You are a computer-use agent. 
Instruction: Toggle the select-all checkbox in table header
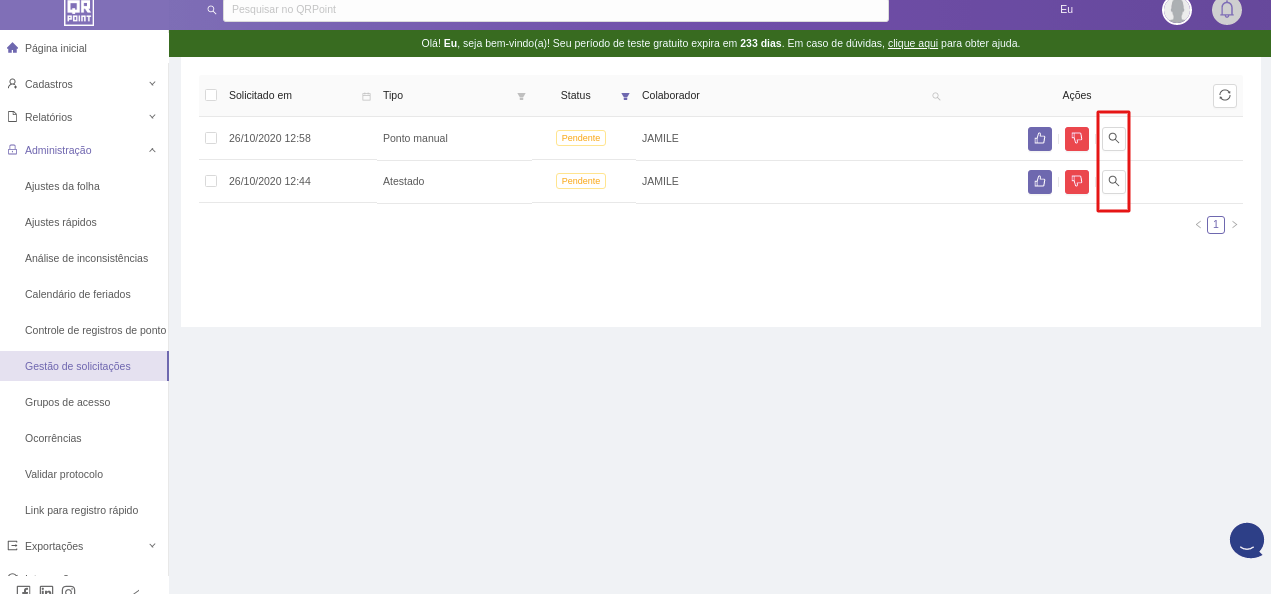coord(211,95)
